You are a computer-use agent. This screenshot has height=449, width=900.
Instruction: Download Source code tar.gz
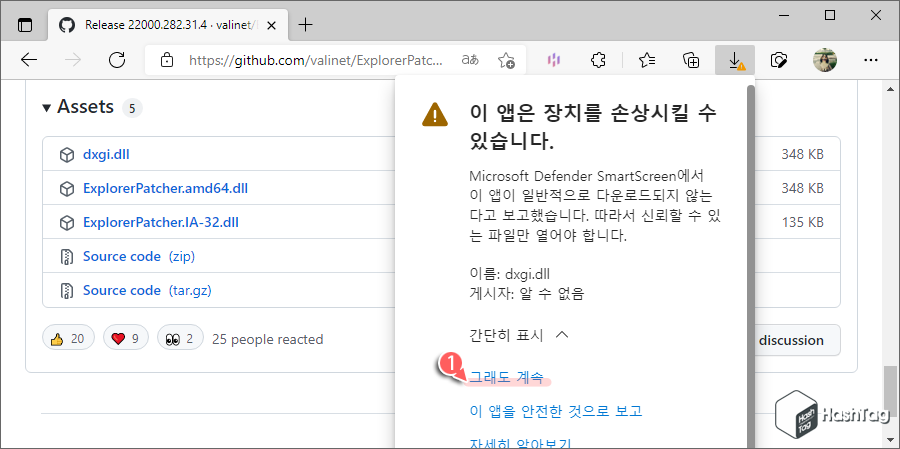tap(147, 291)
